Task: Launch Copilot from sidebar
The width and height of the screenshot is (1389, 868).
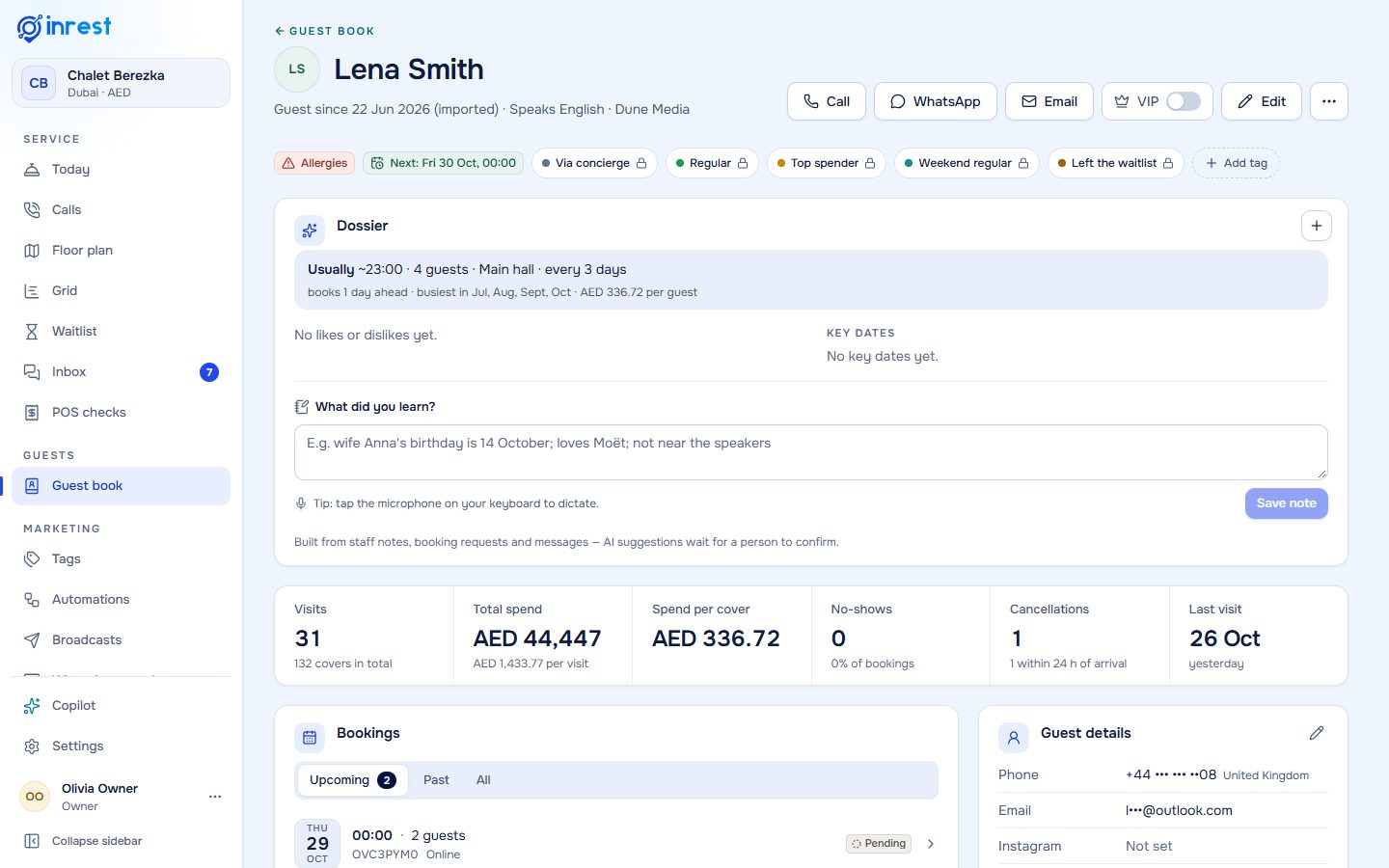Action: pos(121,705)
